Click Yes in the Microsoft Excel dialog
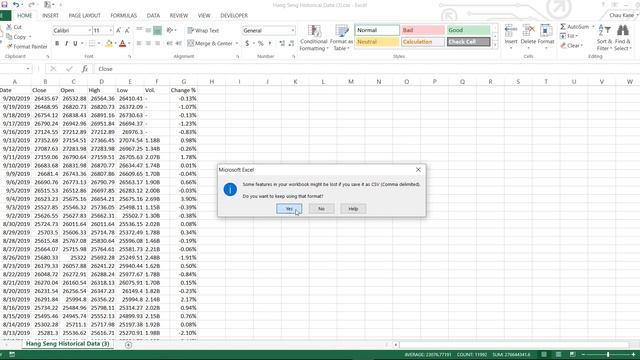This screenshot has width=640, height=360. coord(289,209)
